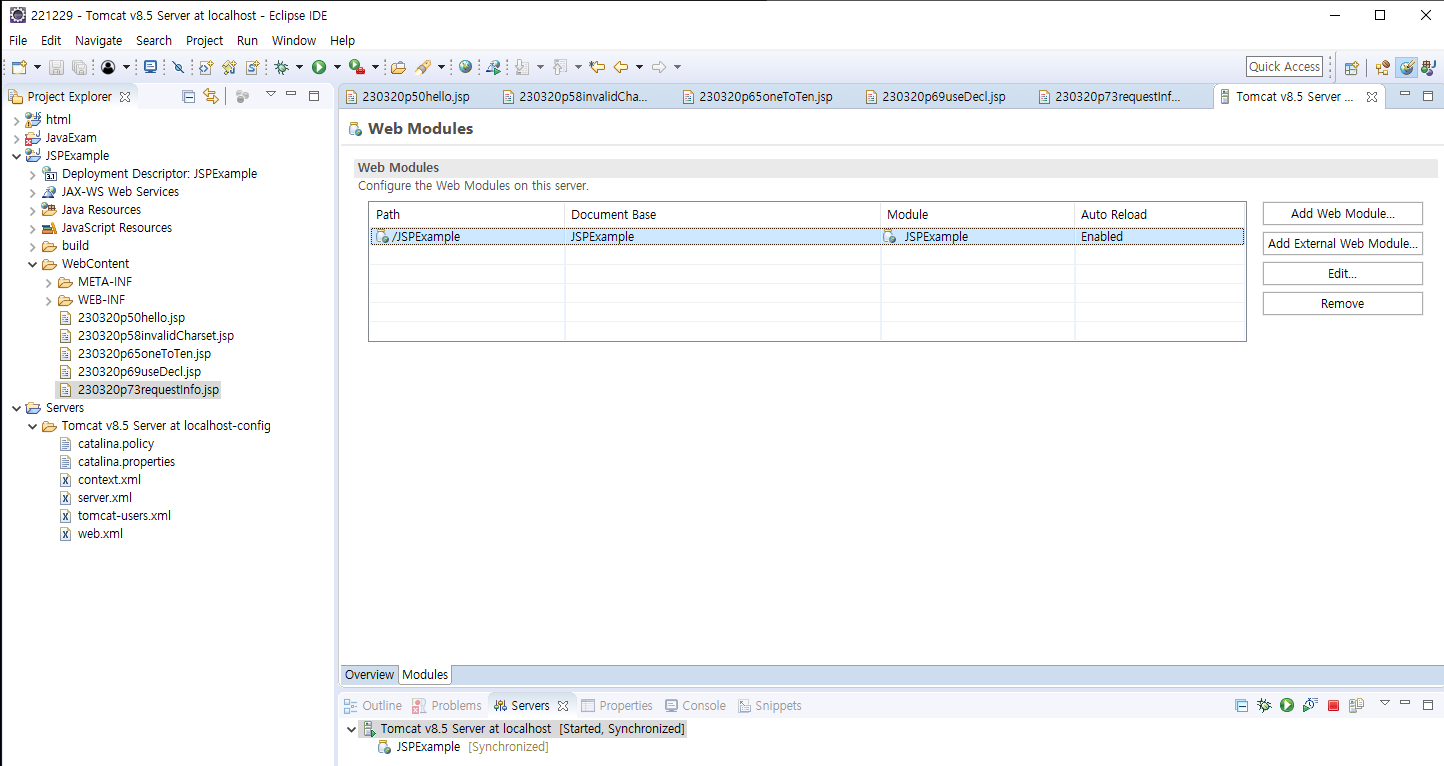Screen dimensions: 1444x766
Task: Click Collapse All in Project Explorer
Action: (188, 96)
